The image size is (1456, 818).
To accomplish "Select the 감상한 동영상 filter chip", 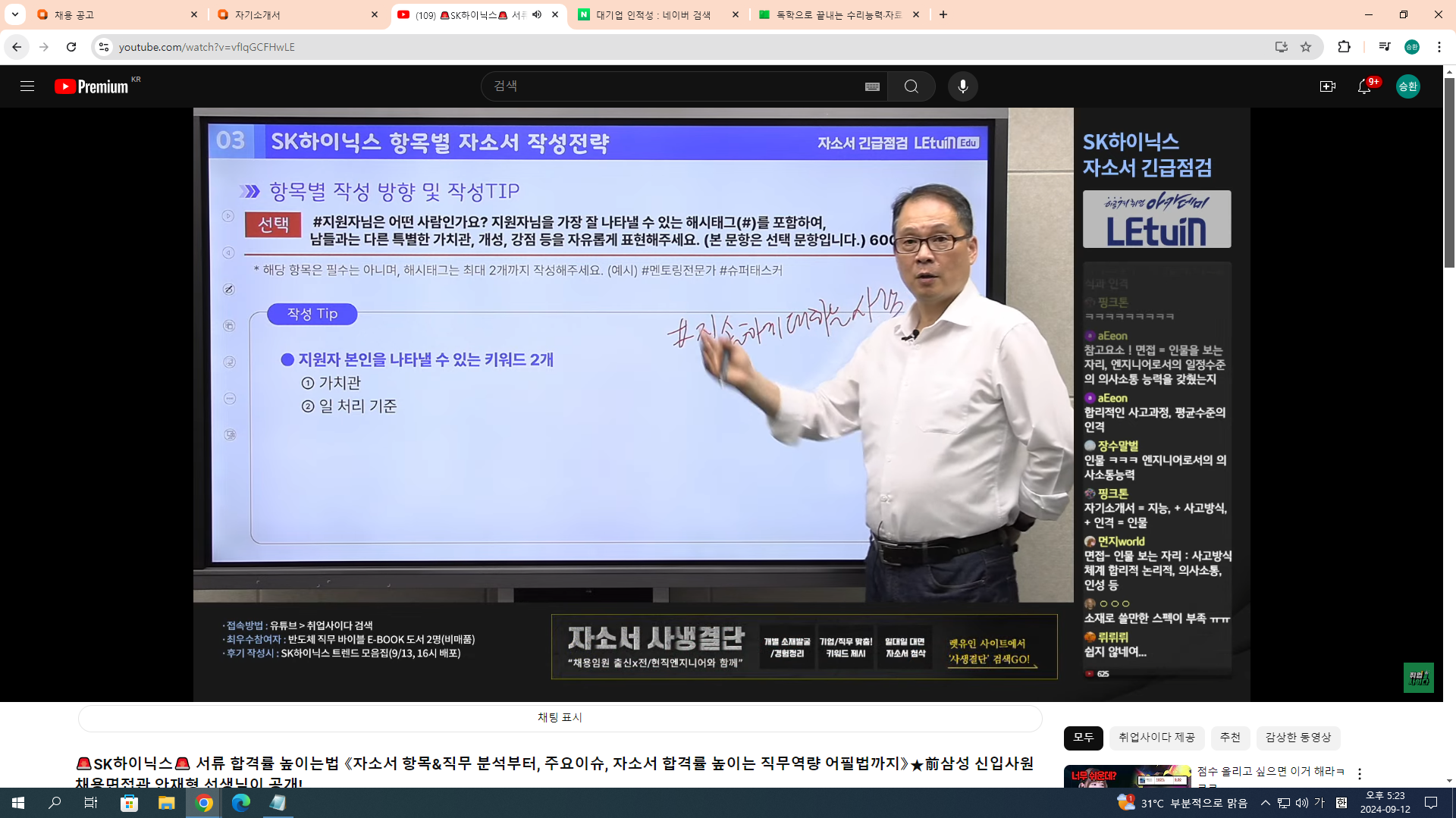I will pyautogui.click(x=1298, y=738).
